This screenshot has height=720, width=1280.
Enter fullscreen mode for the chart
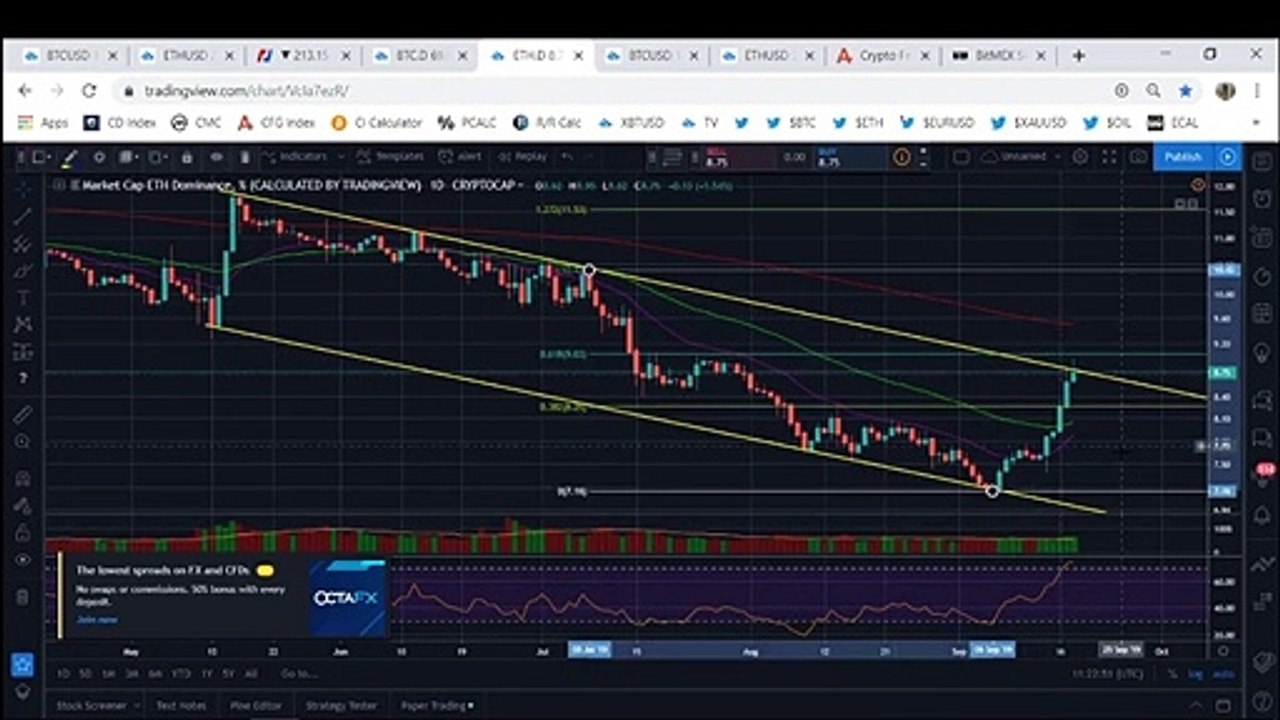(1109, 157)
